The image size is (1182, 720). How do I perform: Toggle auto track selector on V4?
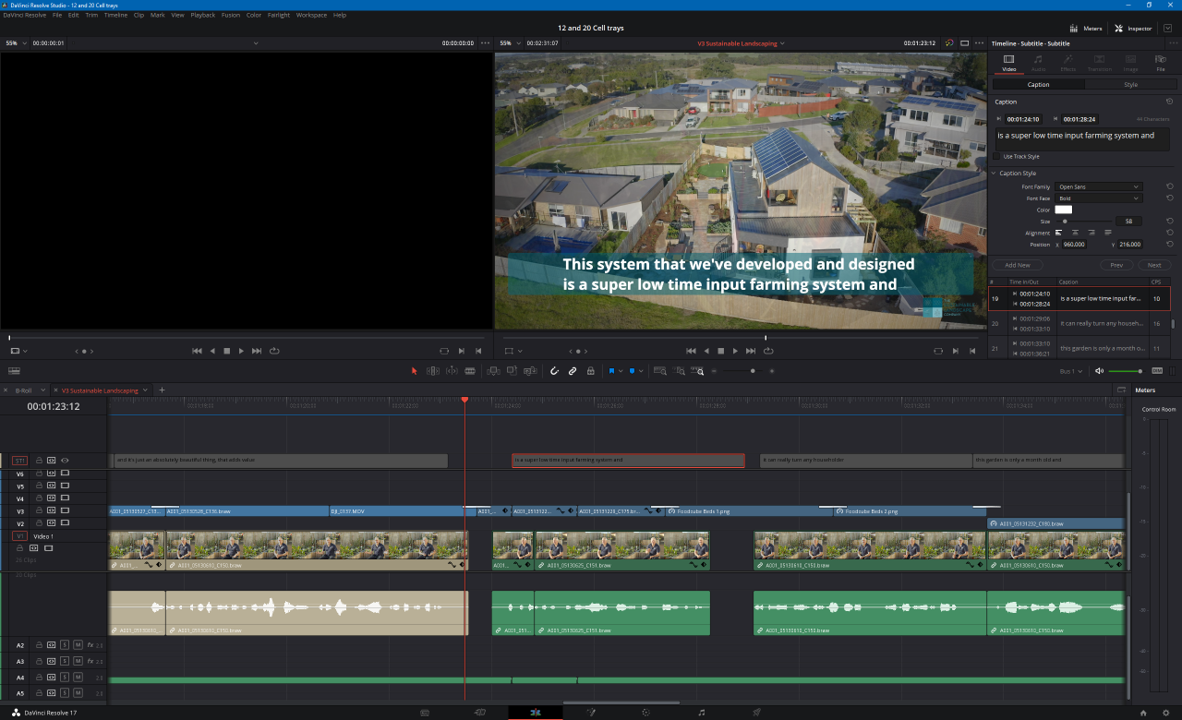pyautogui.click(x=51, y=498)
